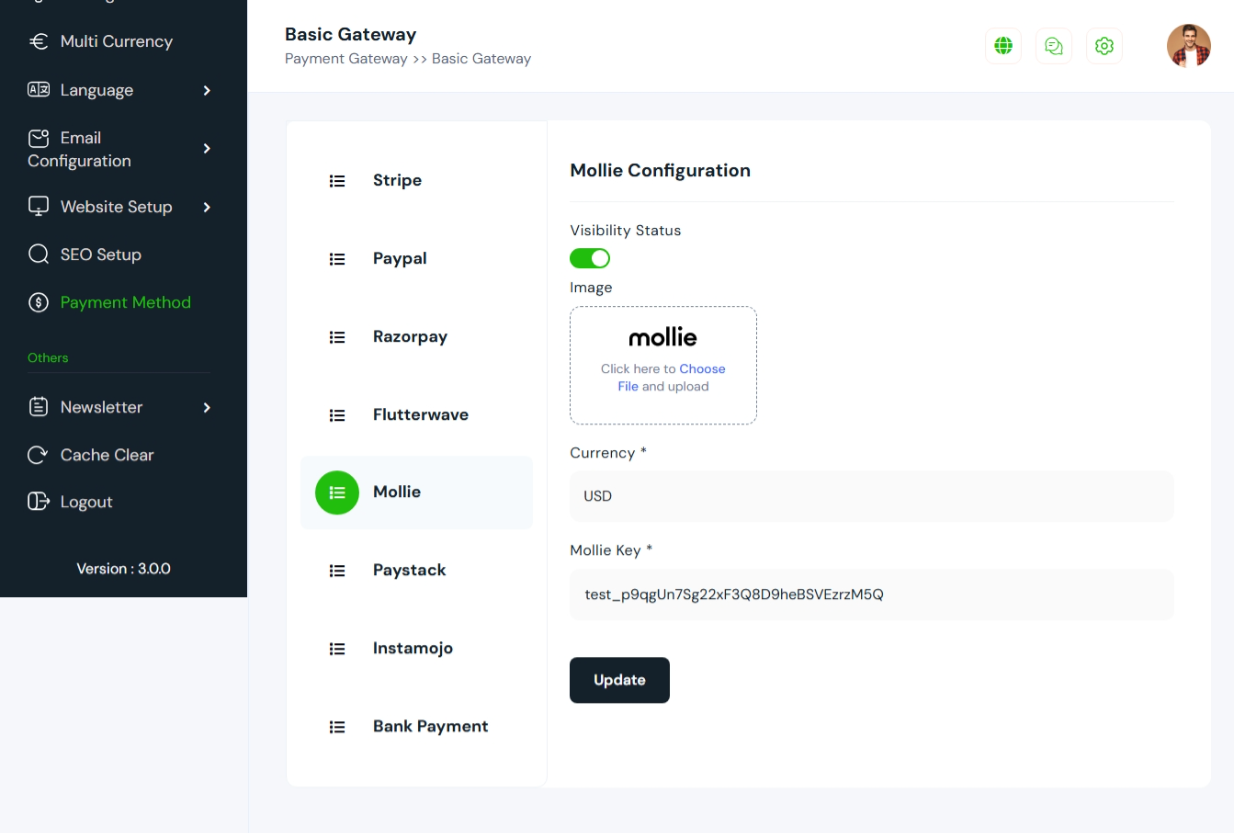Click the Email Configuration envelope icon
Viewport: 1234px width, 833px height.
point(39,138)
